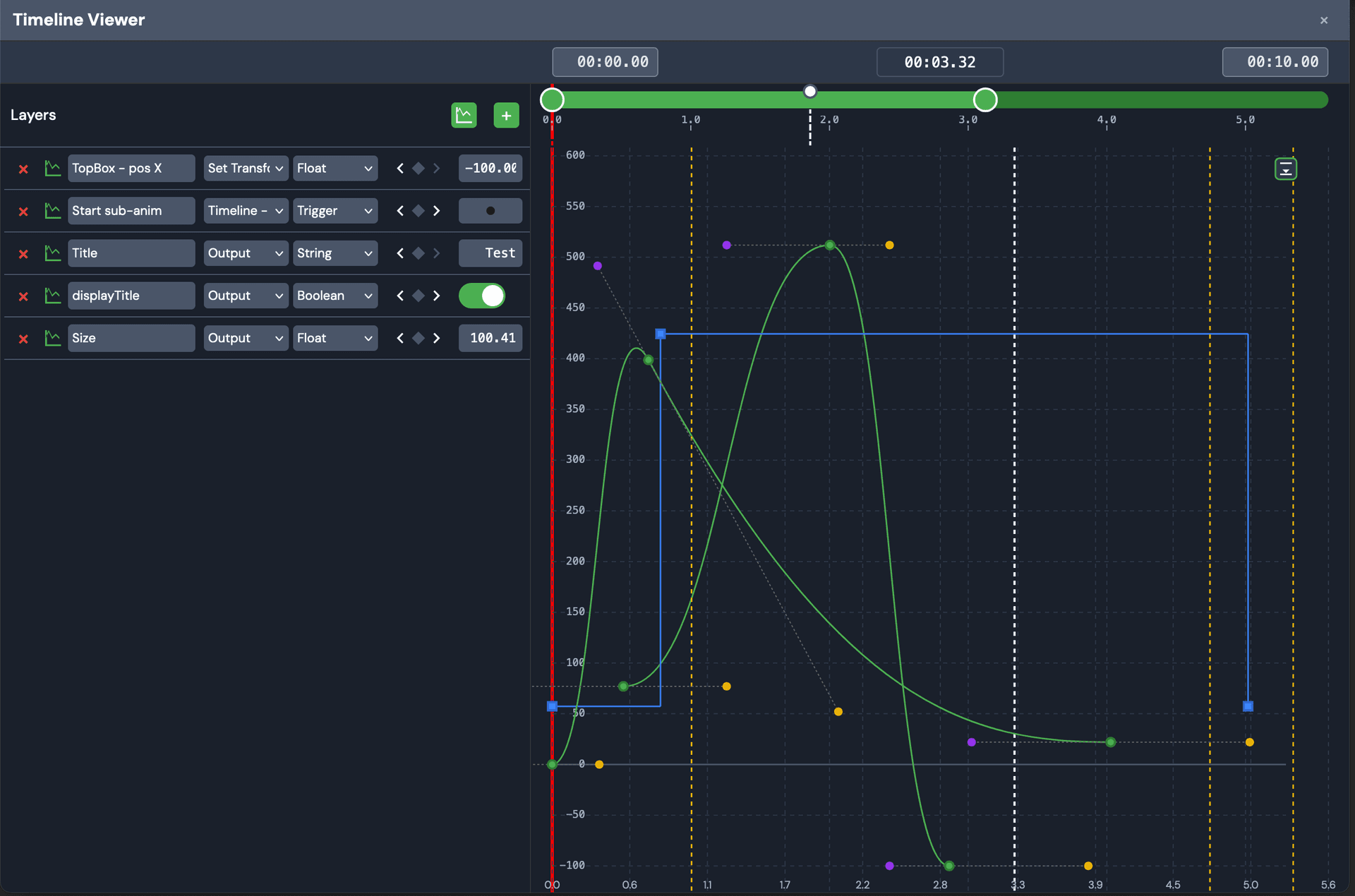Screen dimensions: 1355x896
Task: Edit the -100.00 value of TopBox - pos X
Action: [490, 168]
